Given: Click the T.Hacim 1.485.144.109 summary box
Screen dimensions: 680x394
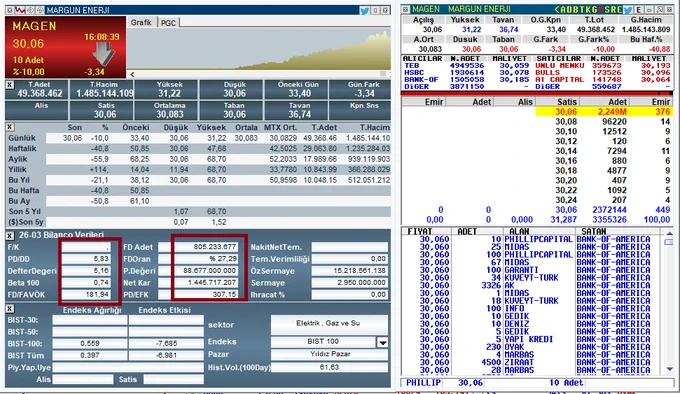Looking at the screenshot, I should pos(101,90).
